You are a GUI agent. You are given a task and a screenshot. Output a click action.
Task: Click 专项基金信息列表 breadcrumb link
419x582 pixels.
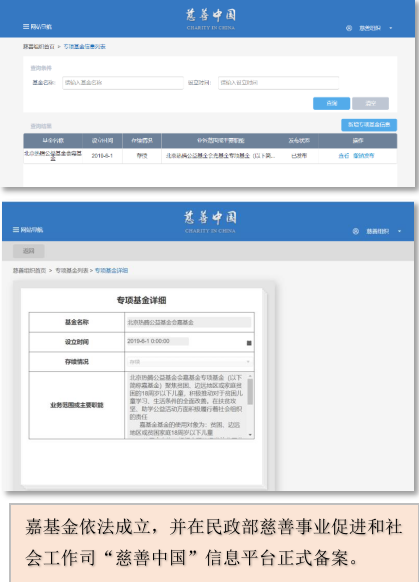pos(85,46)
